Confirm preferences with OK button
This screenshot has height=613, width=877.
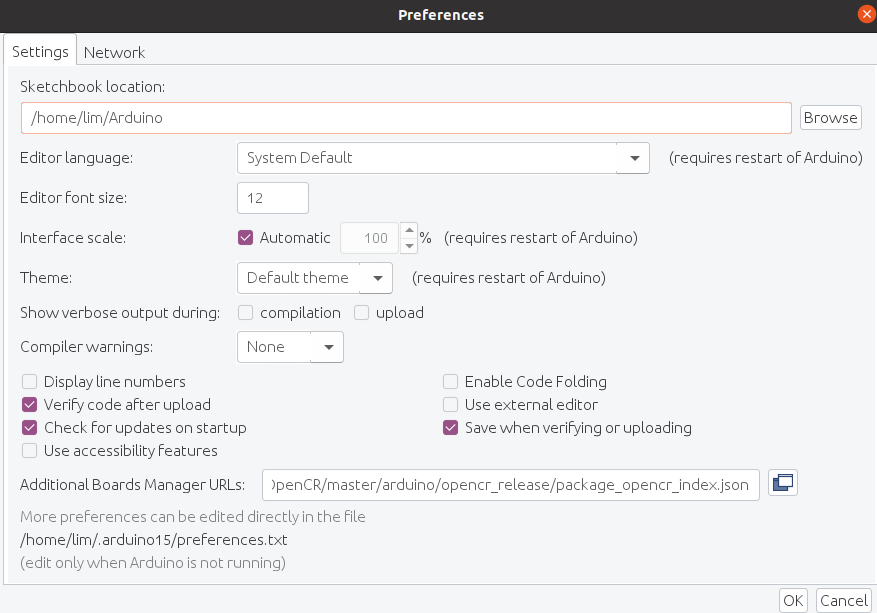(793, 600)
